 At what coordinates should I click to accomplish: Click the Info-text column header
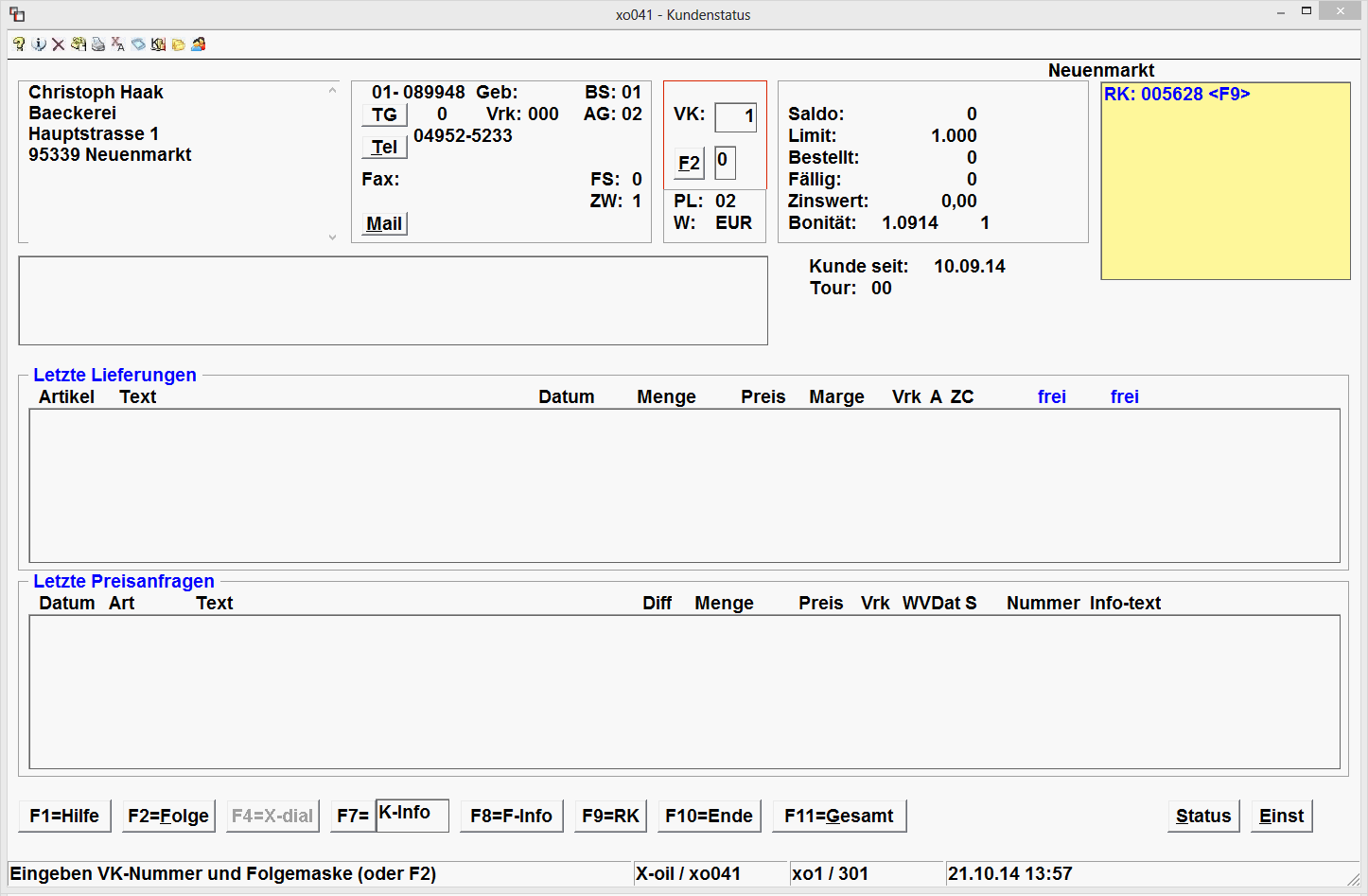click(x=1125, y=603)
